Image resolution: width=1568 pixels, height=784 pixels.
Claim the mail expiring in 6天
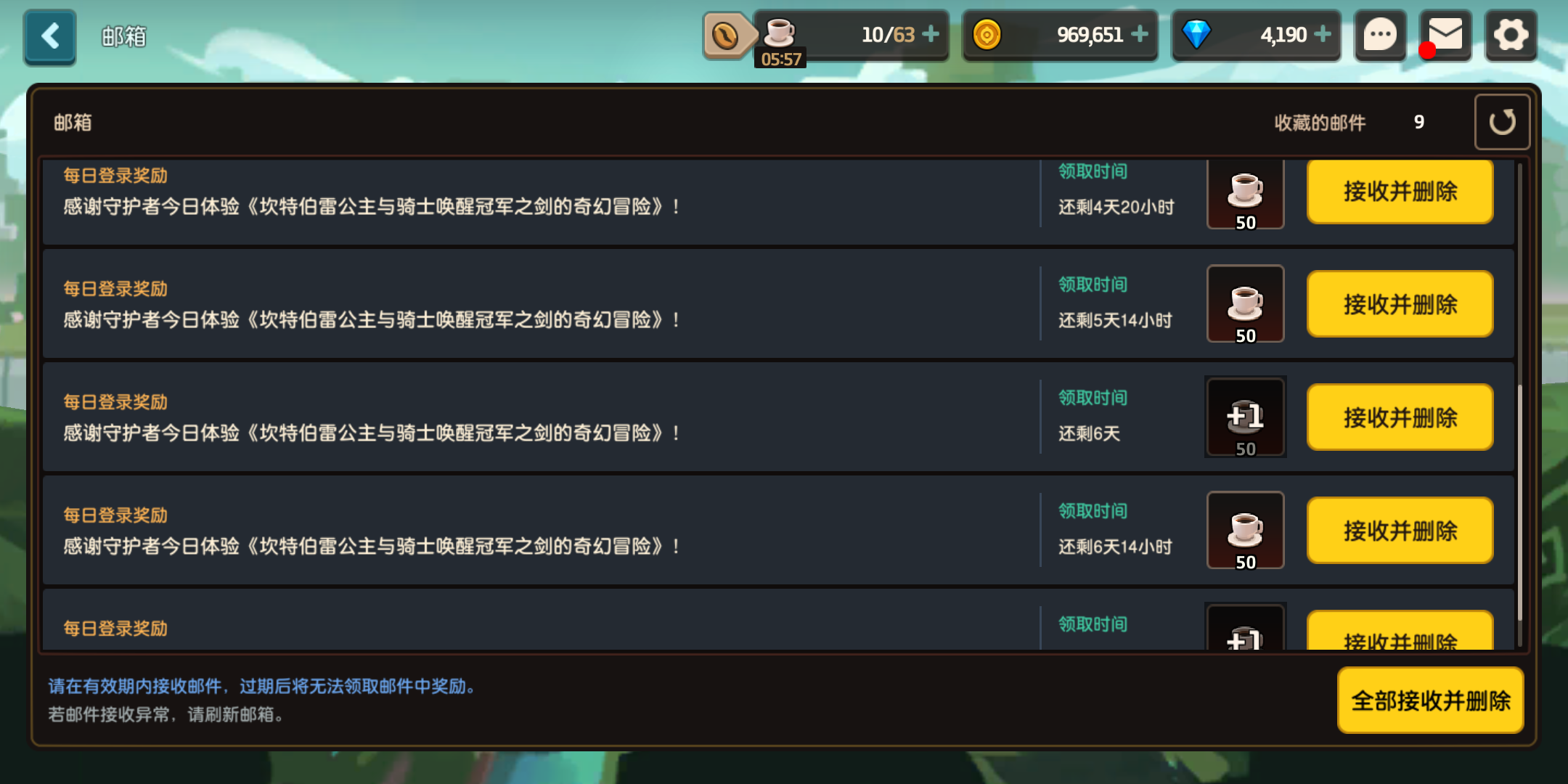1400,417
